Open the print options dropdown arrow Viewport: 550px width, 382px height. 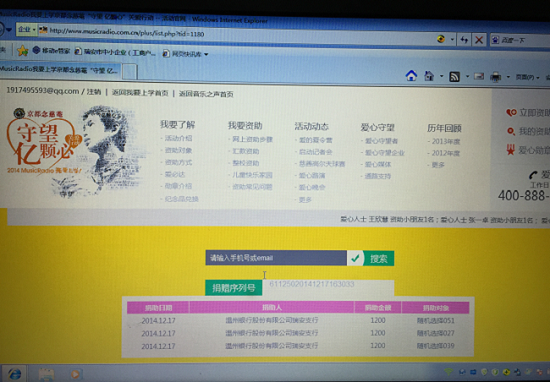508,77
